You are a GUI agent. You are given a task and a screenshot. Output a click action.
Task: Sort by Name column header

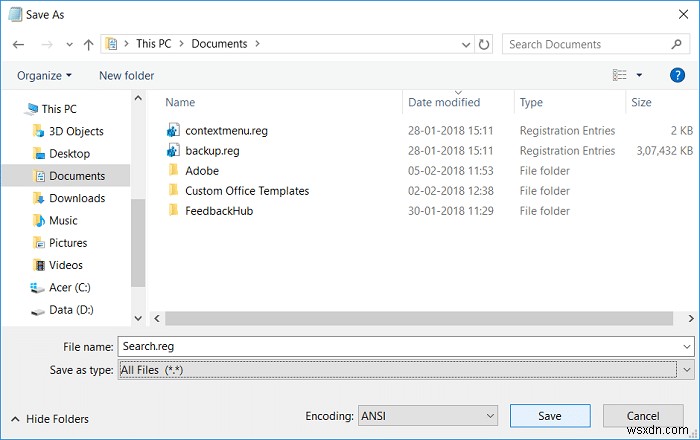180,102
